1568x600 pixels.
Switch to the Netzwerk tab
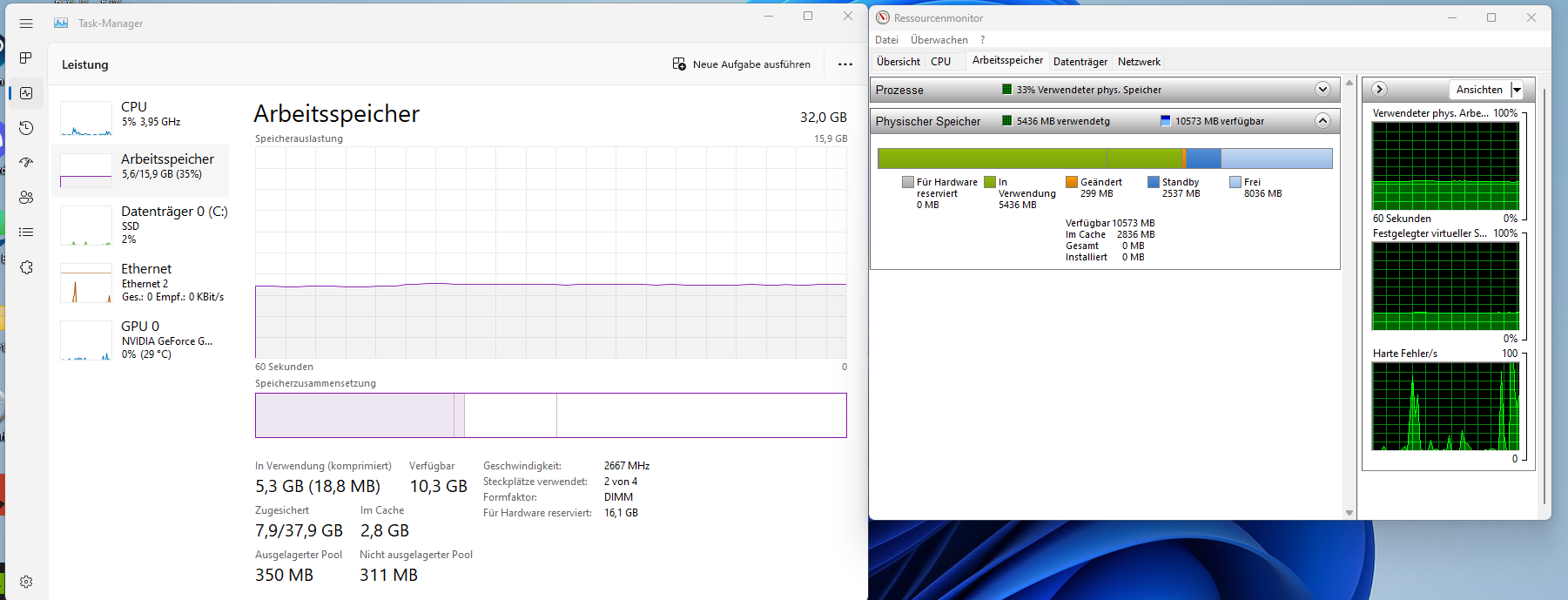(1139, 62)
